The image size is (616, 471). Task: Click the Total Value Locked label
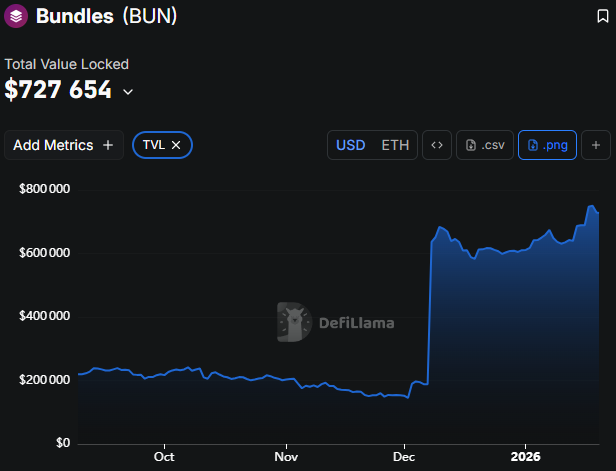[x=66, y=64]
